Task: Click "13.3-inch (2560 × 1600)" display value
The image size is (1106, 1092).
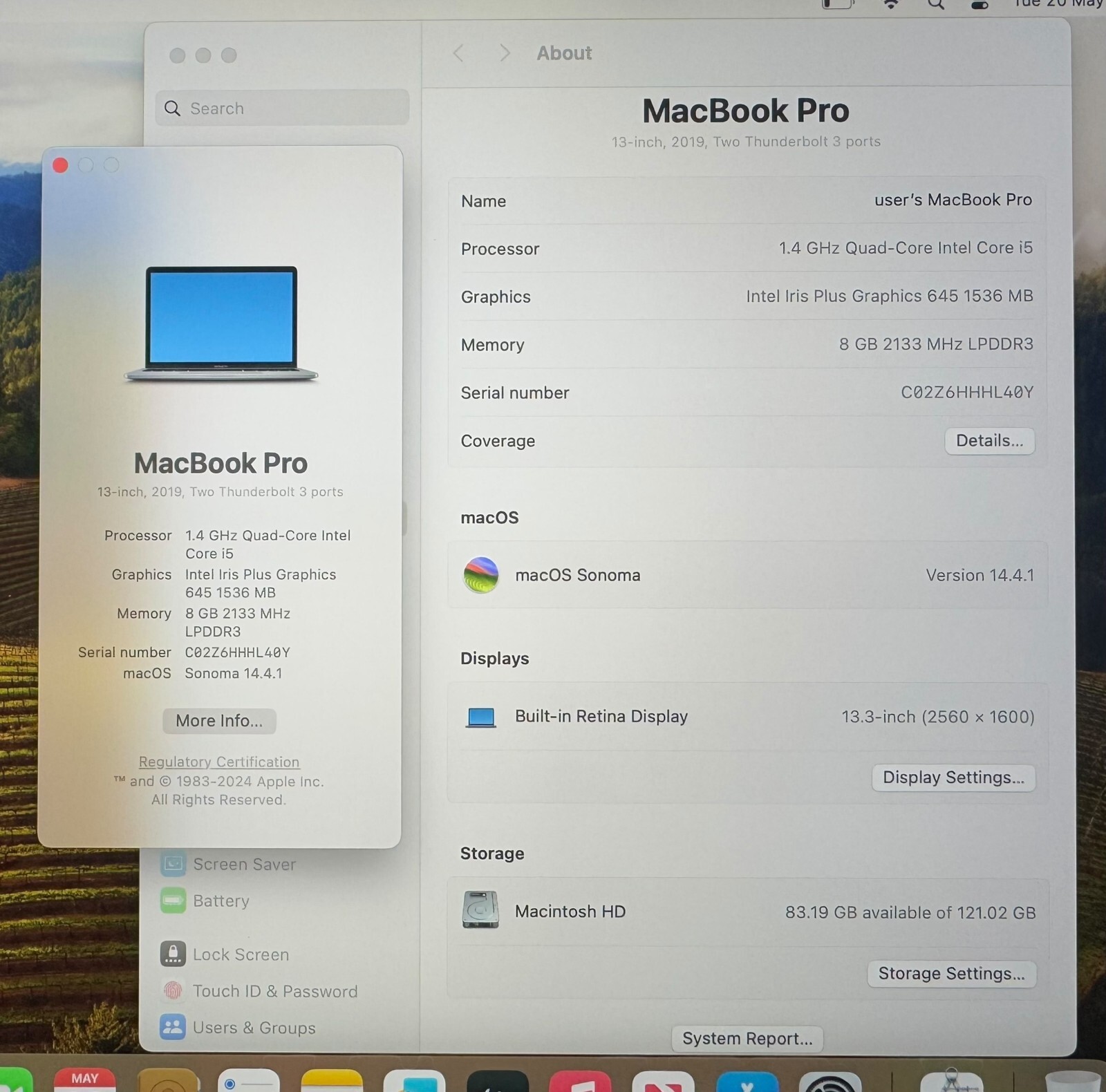Action: click(937, 717)
